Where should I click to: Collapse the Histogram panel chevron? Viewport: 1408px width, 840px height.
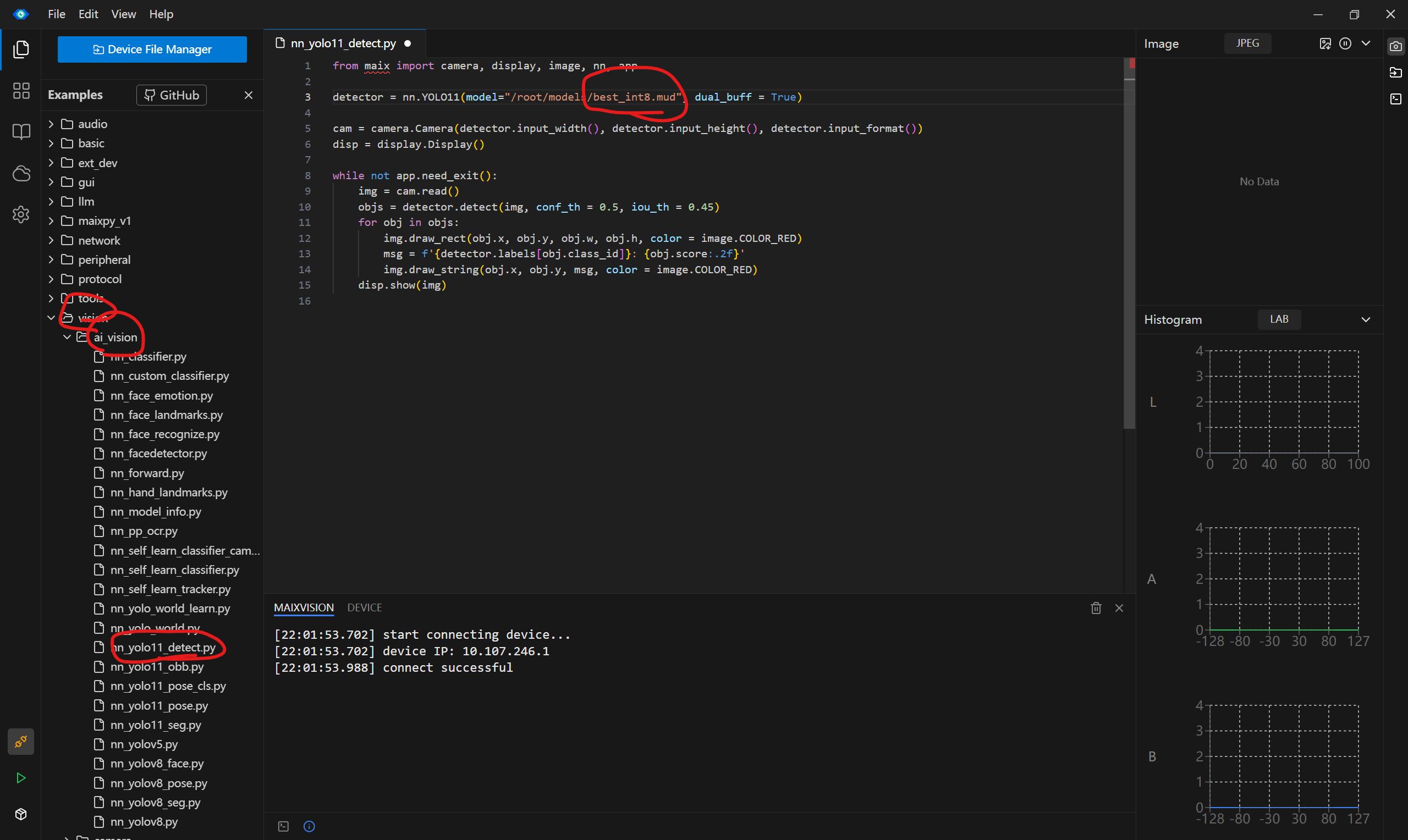tap(1366, 320)
